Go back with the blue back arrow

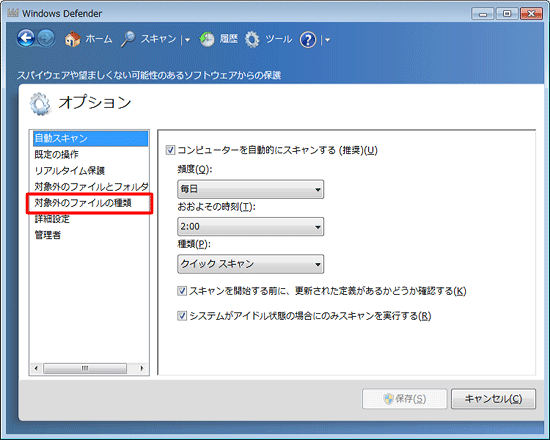tap(26, 38)
